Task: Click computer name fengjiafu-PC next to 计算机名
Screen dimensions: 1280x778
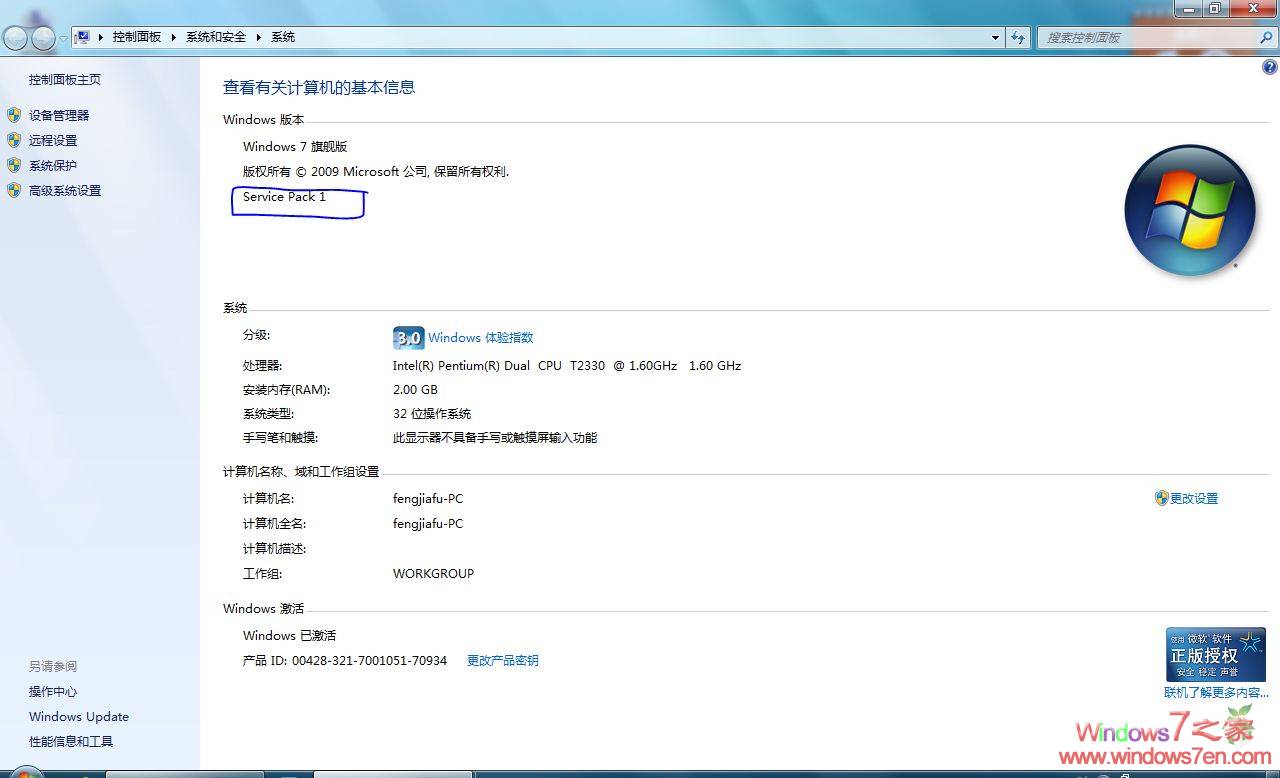Action: (428, 498)
